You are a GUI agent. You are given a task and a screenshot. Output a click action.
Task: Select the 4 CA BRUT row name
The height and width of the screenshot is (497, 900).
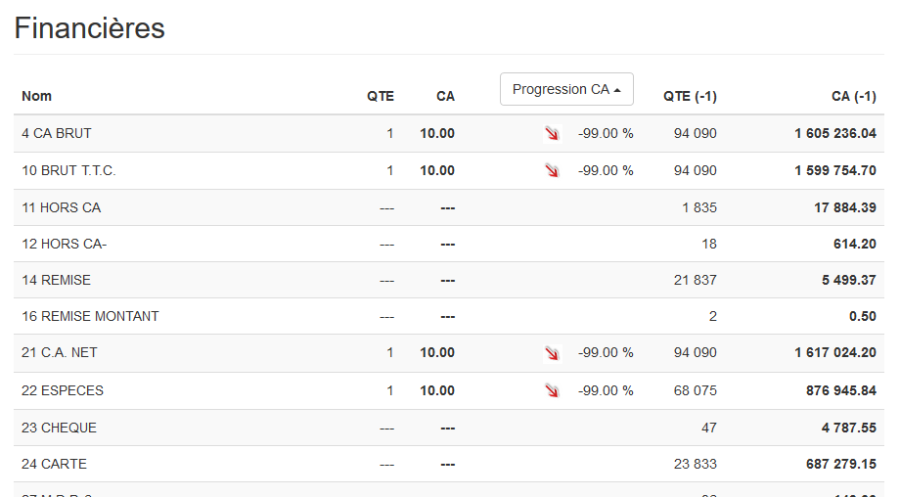pos(57,133)
